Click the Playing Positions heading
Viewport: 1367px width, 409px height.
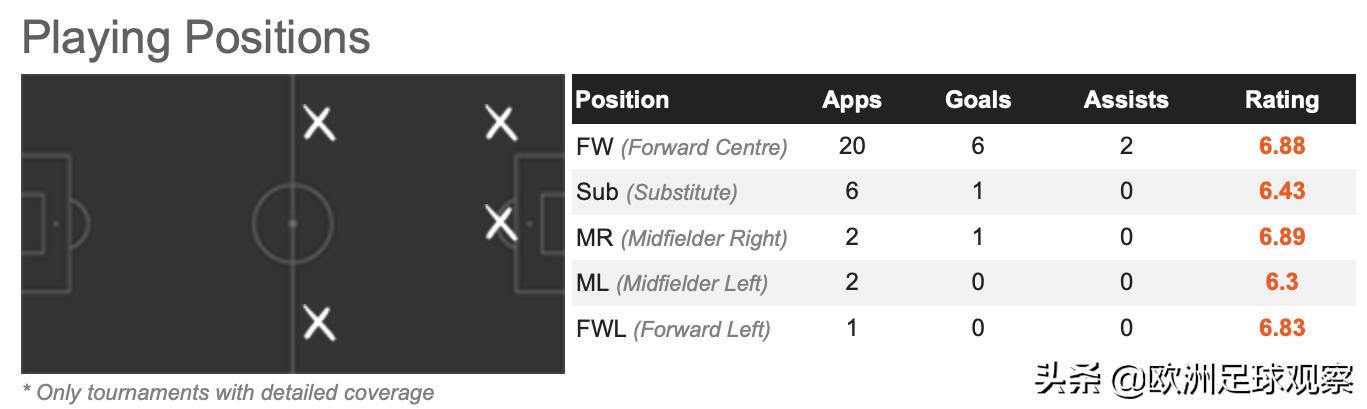[196, 38]
